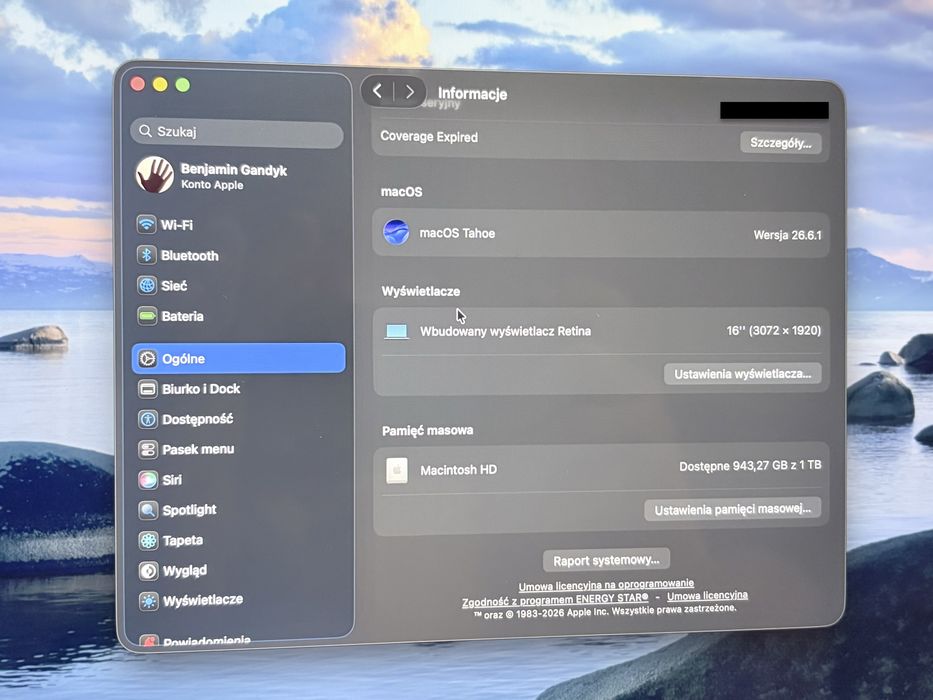The height and width of the screenshot is (700, 933).
Task: Open the Pasek menu settings
Action: [239, 449]
